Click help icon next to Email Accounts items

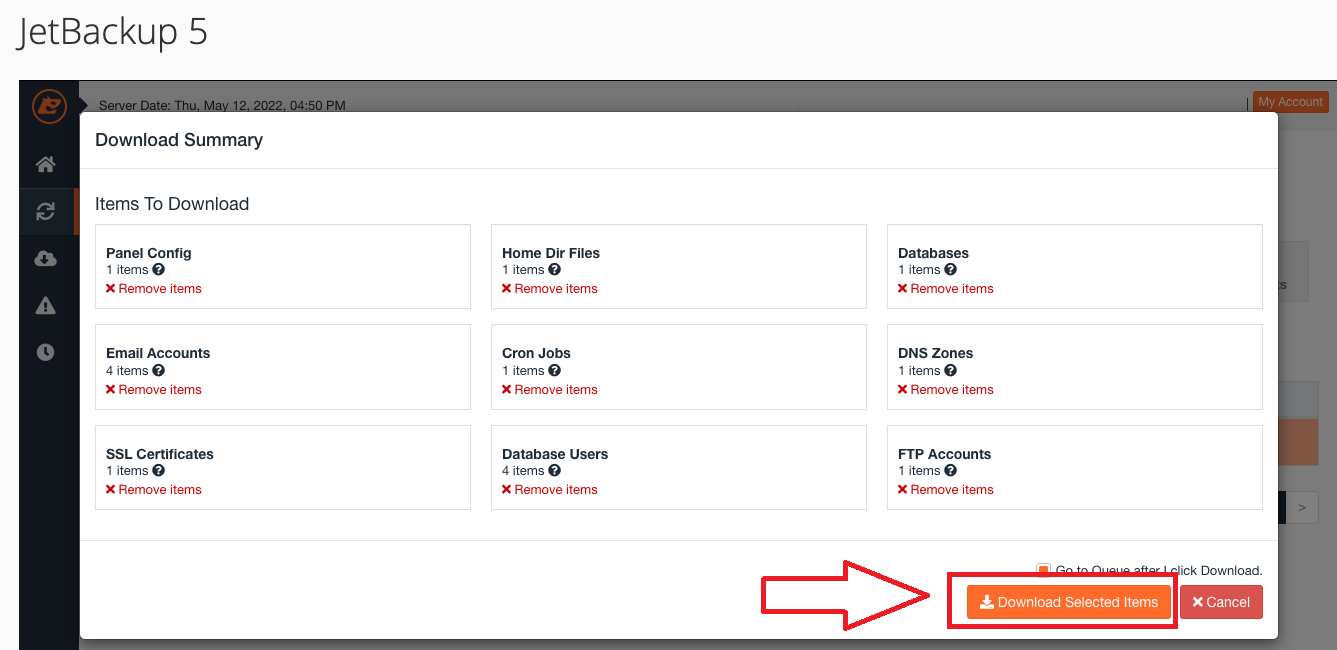tap(158, 371)
